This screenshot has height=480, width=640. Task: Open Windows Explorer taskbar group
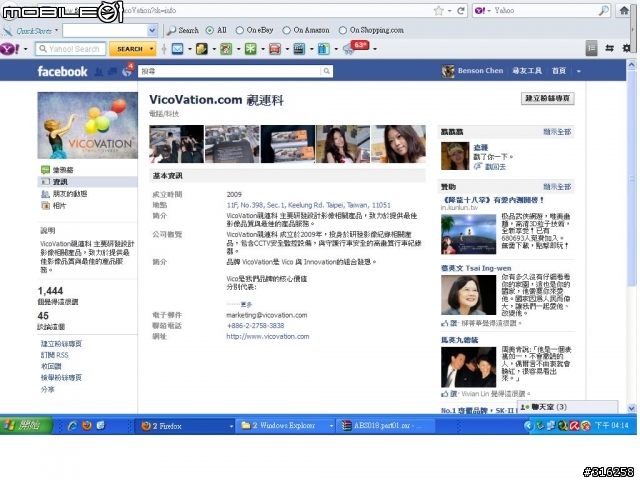point(284,426)
